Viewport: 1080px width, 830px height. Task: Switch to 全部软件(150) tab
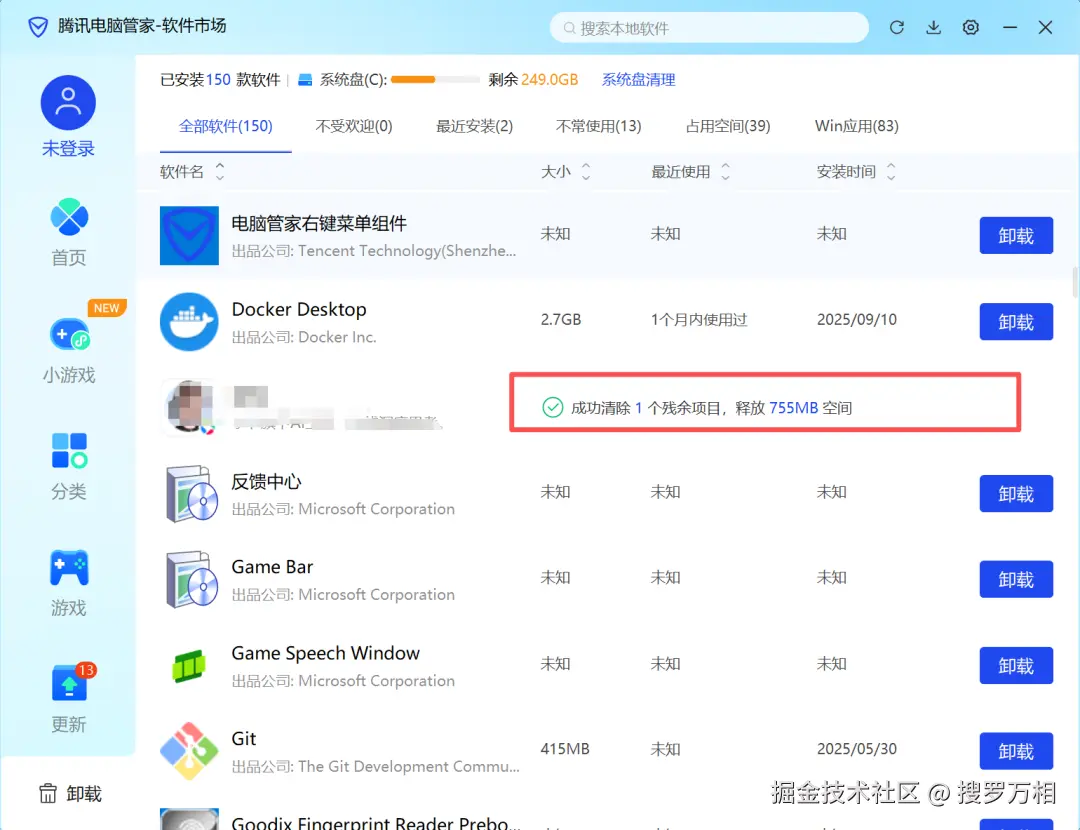(x=225, y=126)
